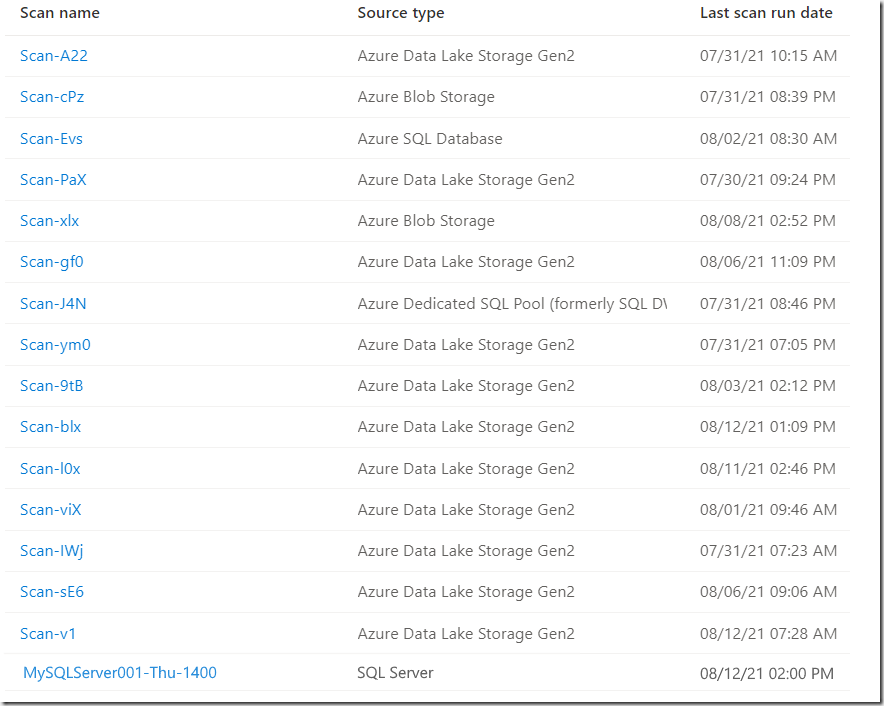Click the Scan-blx link

coord(50,427)
